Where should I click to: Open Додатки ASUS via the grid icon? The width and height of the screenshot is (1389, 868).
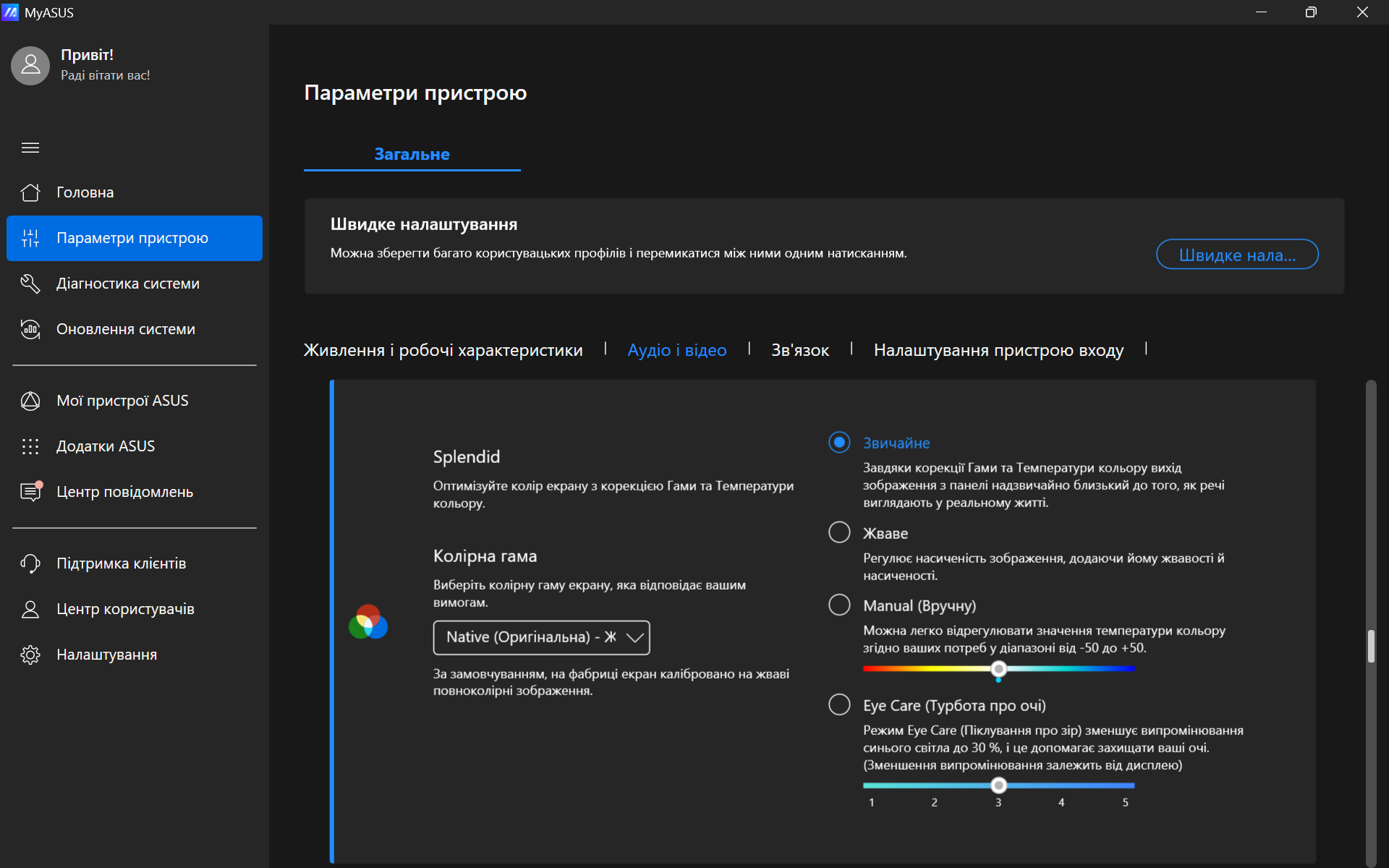(30, 446)
